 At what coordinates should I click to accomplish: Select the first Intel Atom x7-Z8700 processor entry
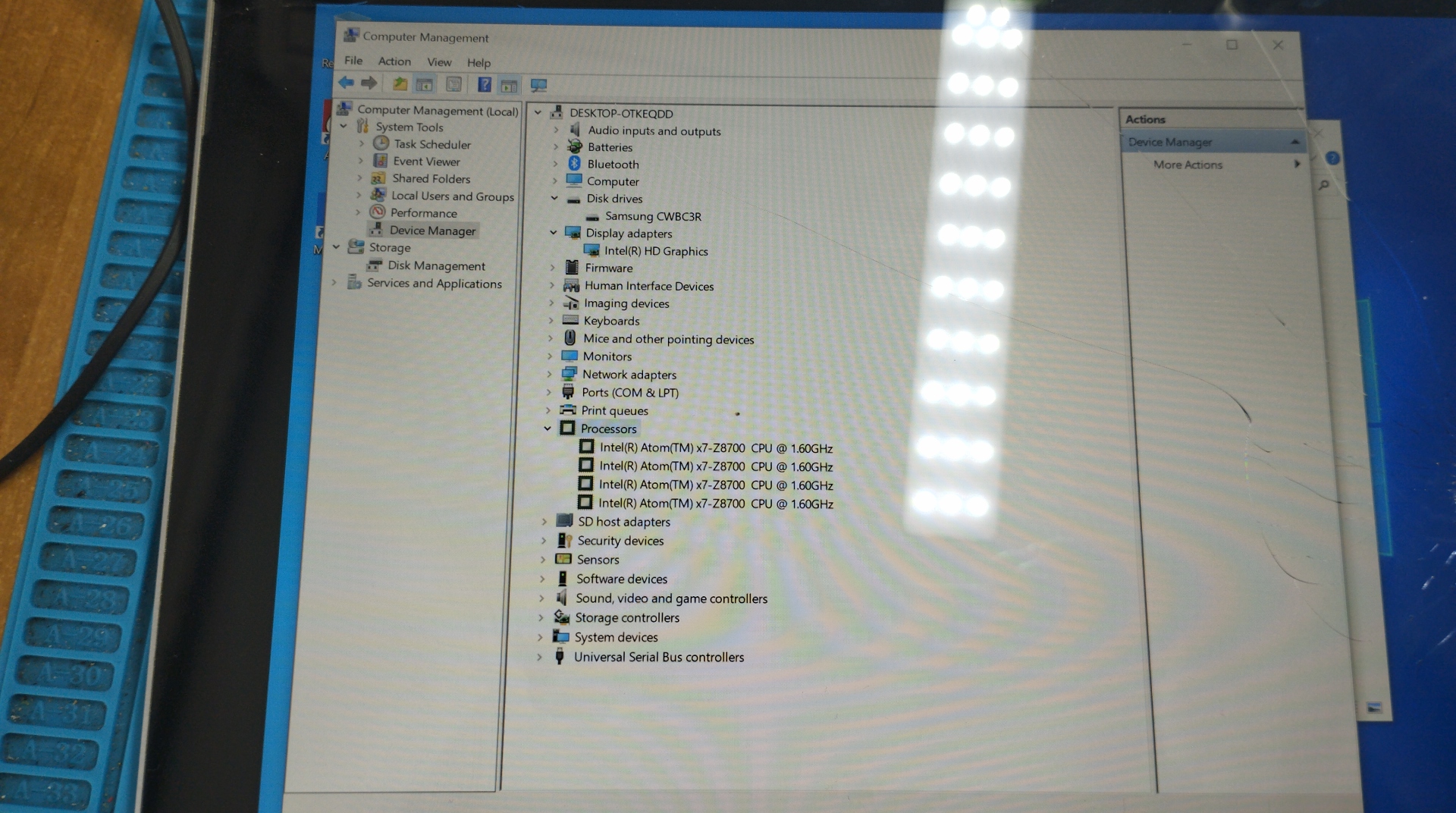[716, 448]
